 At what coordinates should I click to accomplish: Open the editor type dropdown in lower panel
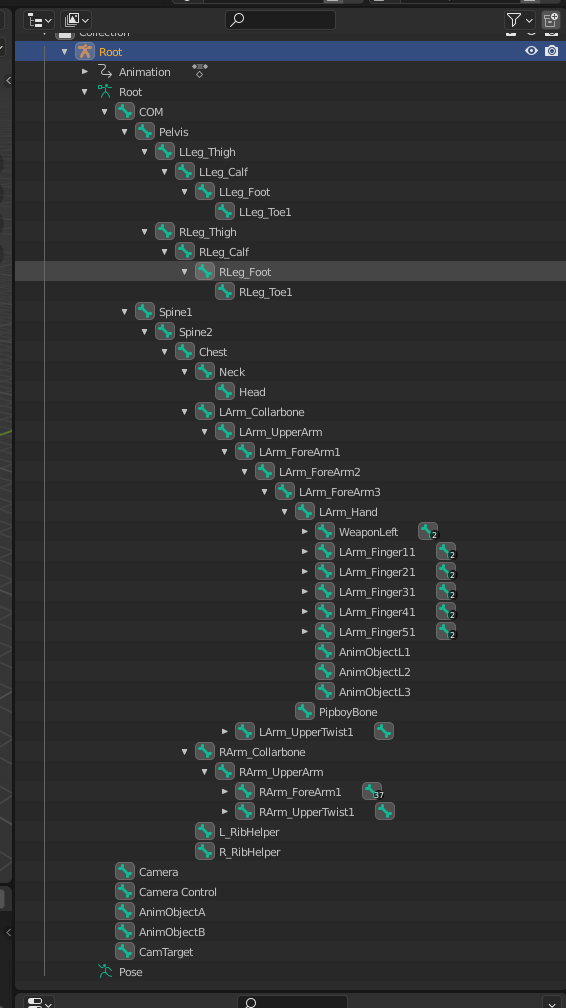(x=39, y=1002)
